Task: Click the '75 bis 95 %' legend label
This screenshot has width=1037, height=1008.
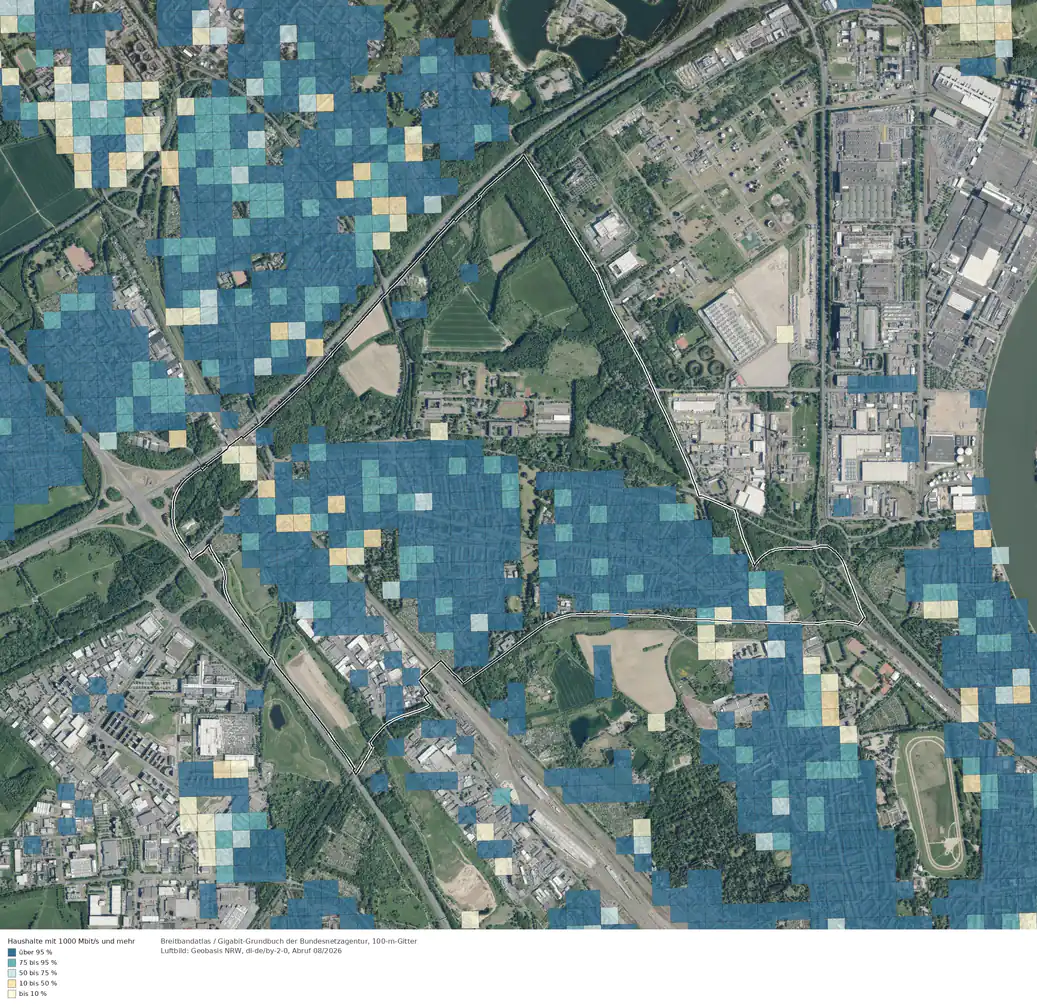Action: pos(38,962)
